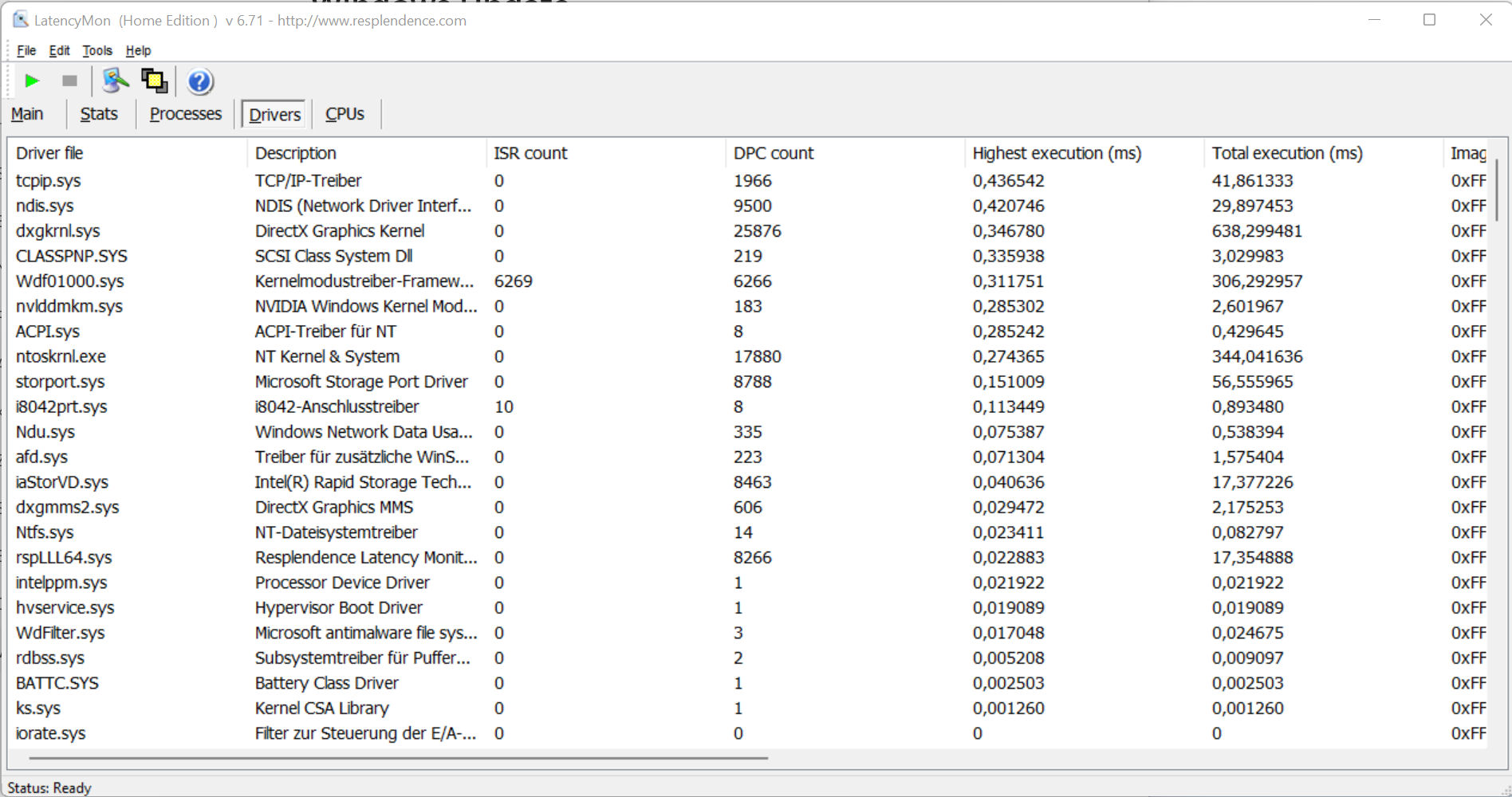Open the File menu
This screenshot has width=1512, height=797.
pyautogui.click(x=26, y=50)
